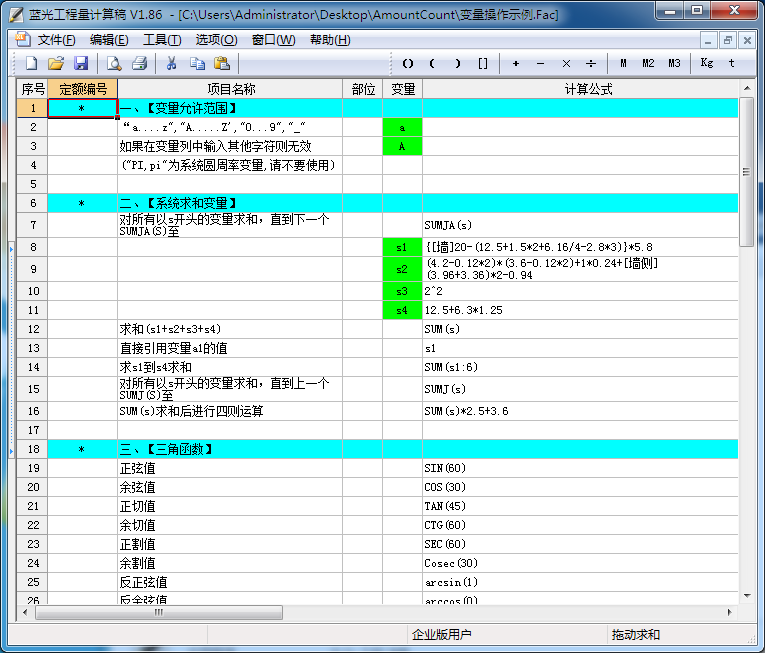Select green variable cell s3
The width and height of the screenshot is (765, 653).
[403, 291]
